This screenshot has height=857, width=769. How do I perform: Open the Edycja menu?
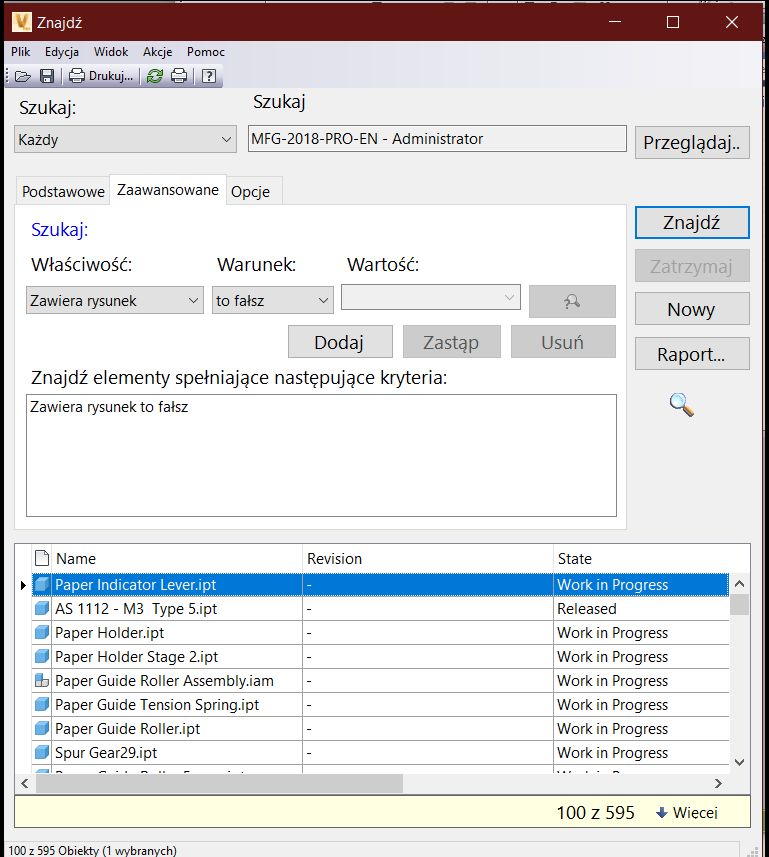click(x=62, y=52)
